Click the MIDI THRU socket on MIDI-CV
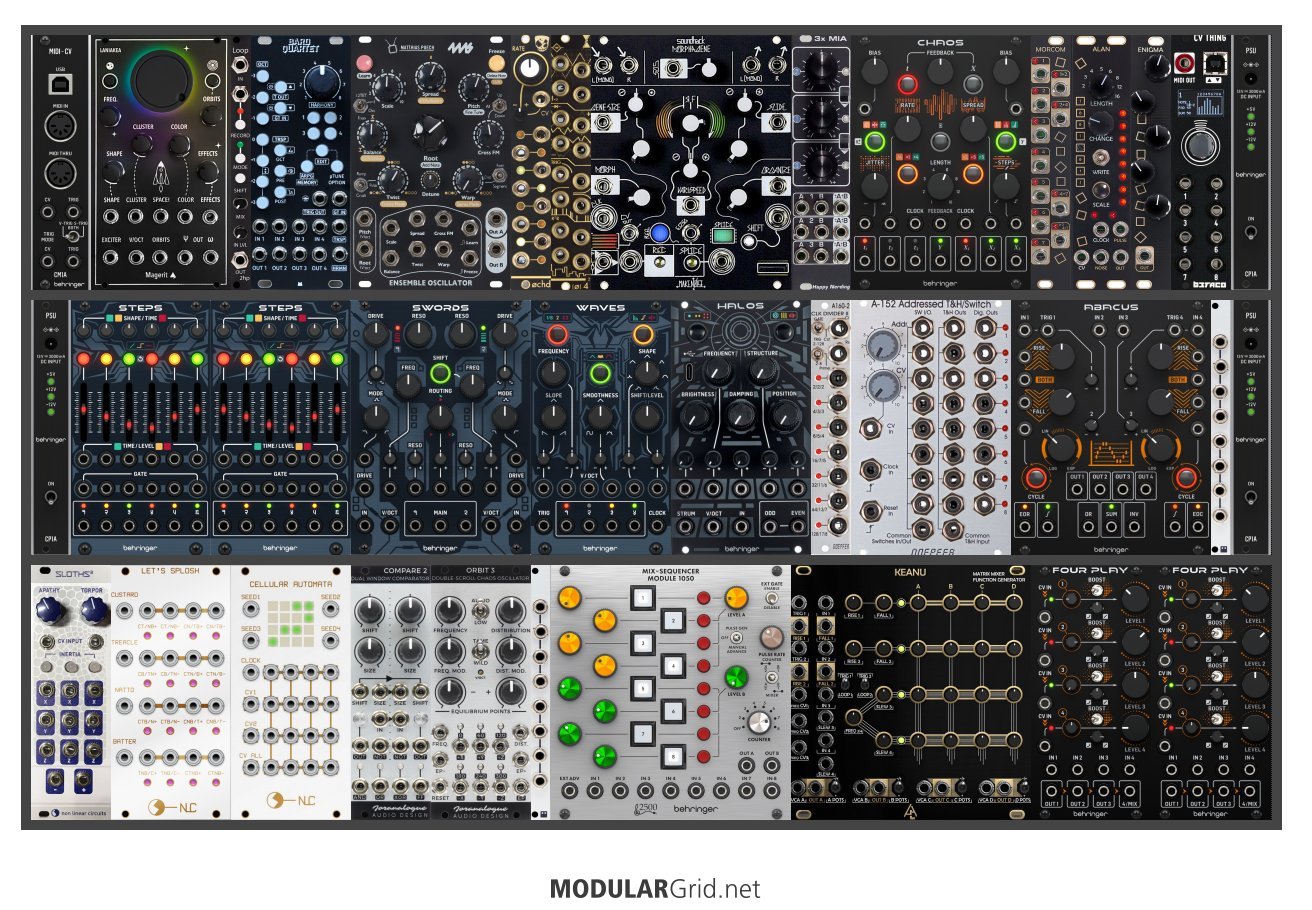The height and width of the screenshot is (910, 1312). tap(60, 174)
